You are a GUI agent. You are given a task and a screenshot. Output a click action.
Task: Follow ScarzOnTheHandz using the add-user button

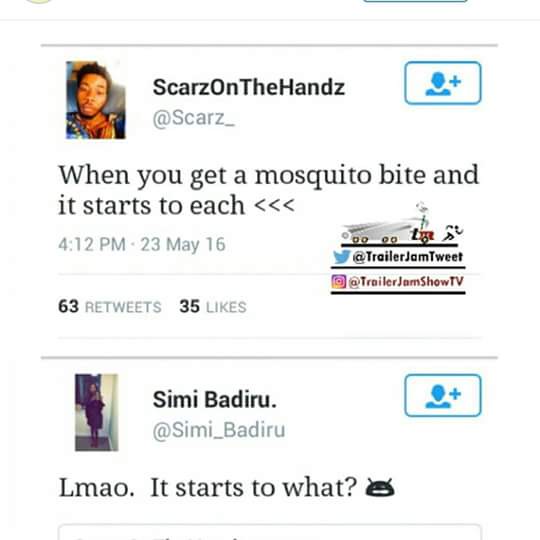pyautogui.click(x=443, y=83)
